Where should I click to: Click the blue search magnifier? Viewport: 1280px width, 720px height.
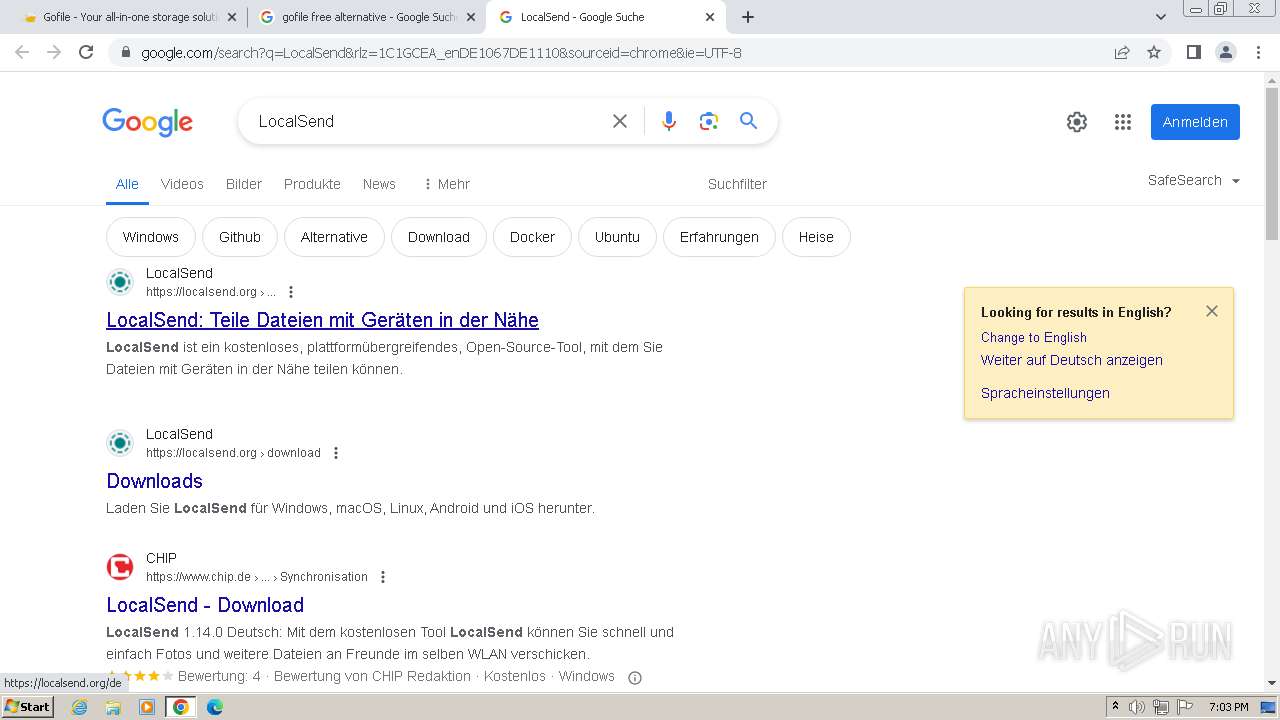(x=748, y=121)
